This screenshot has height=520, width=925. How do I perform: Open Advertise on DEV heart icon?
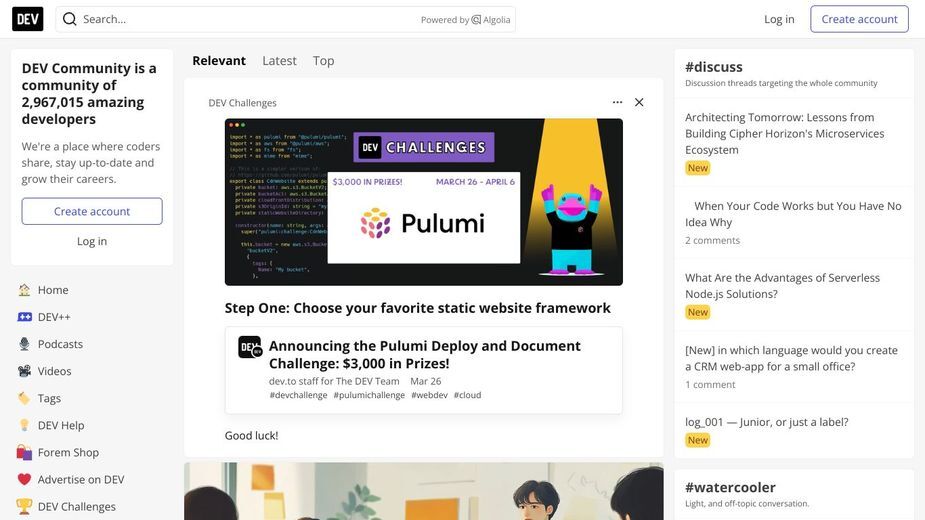24,479
